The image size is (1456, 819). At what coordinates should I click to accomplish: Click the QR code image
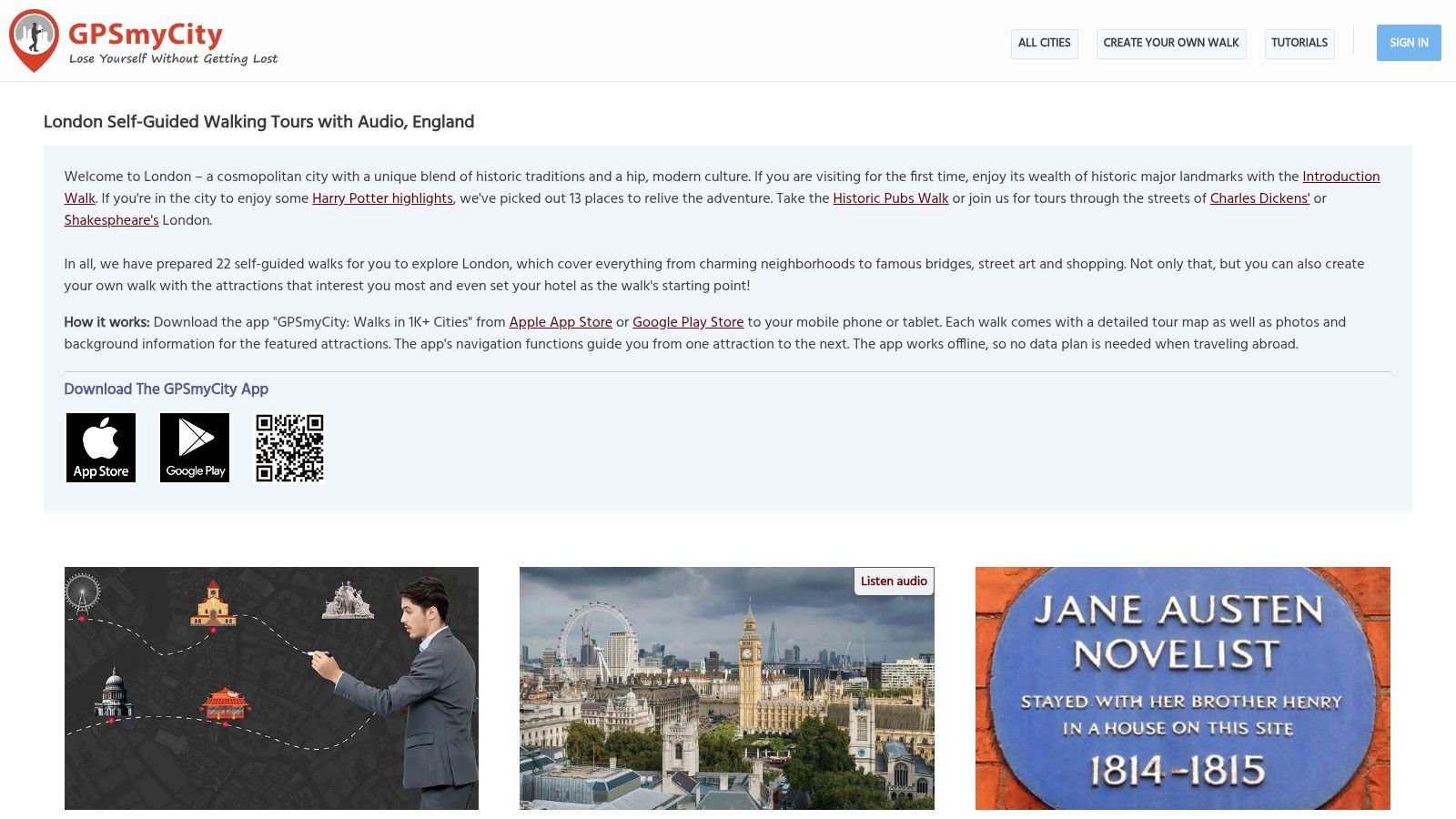tap(289, 448)
